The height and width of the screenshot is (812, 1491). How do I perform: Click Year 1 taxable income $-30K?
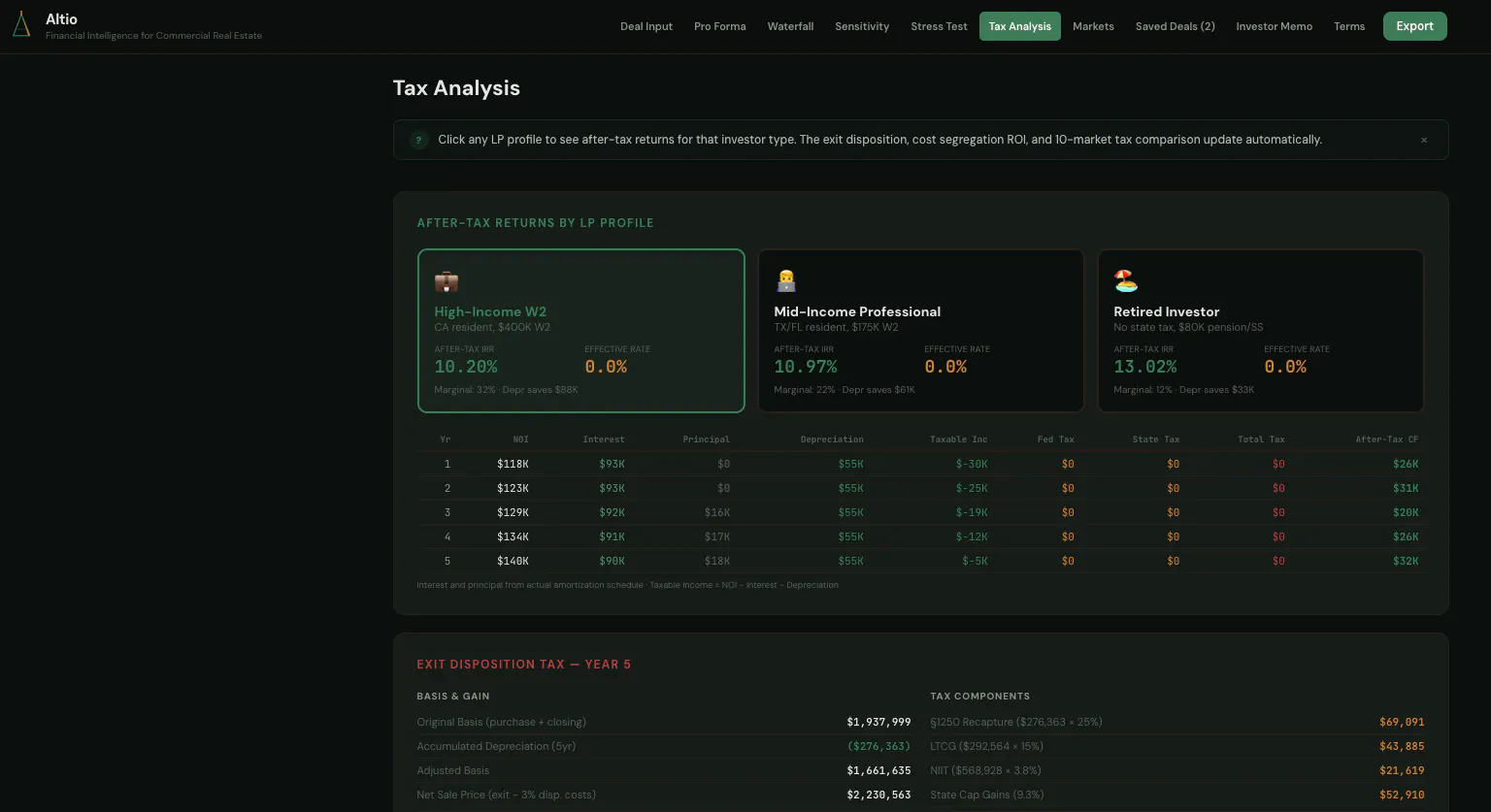coord(972,464)
